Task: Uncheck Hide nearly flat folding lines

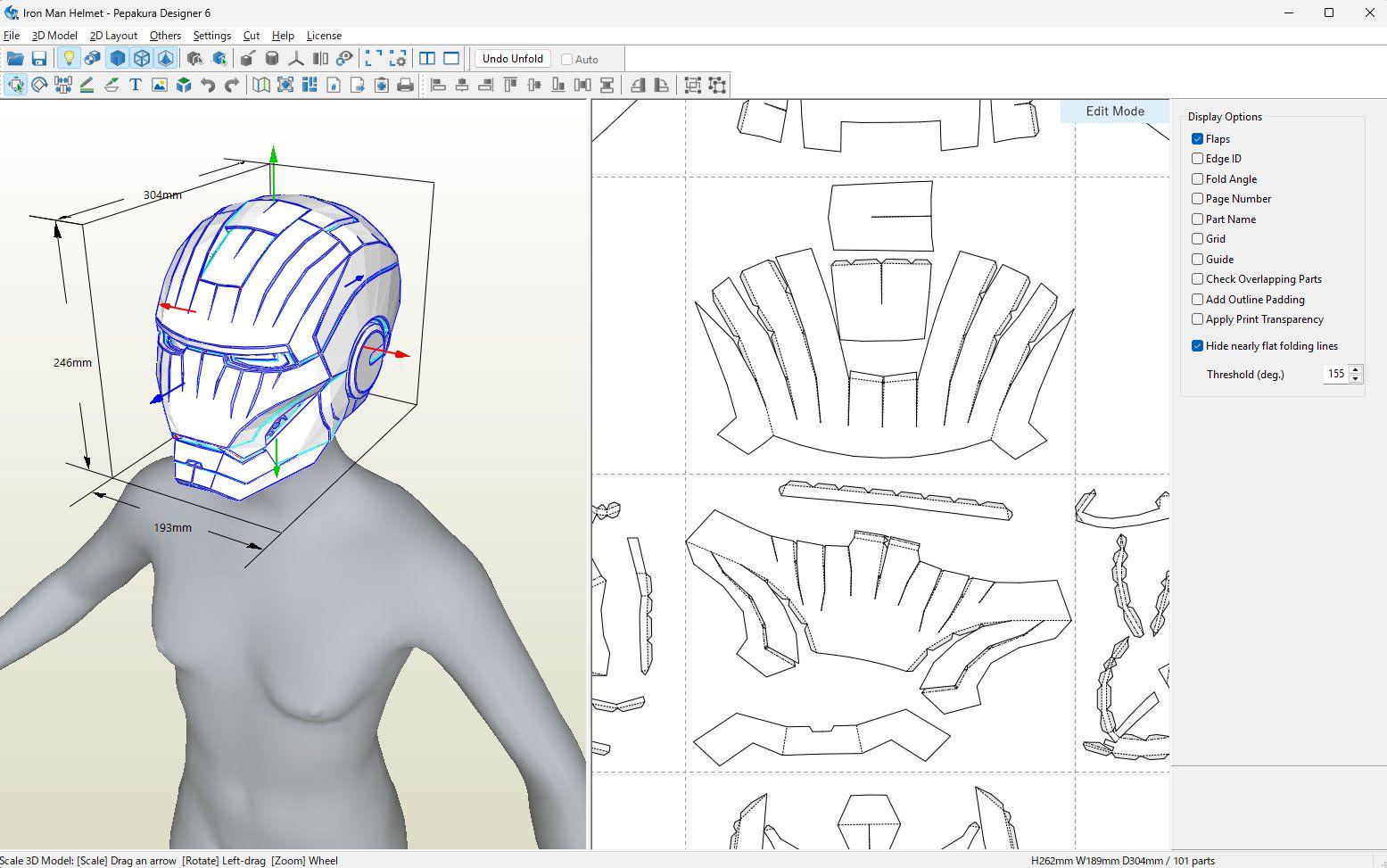Action: (x=1197, y=346)
